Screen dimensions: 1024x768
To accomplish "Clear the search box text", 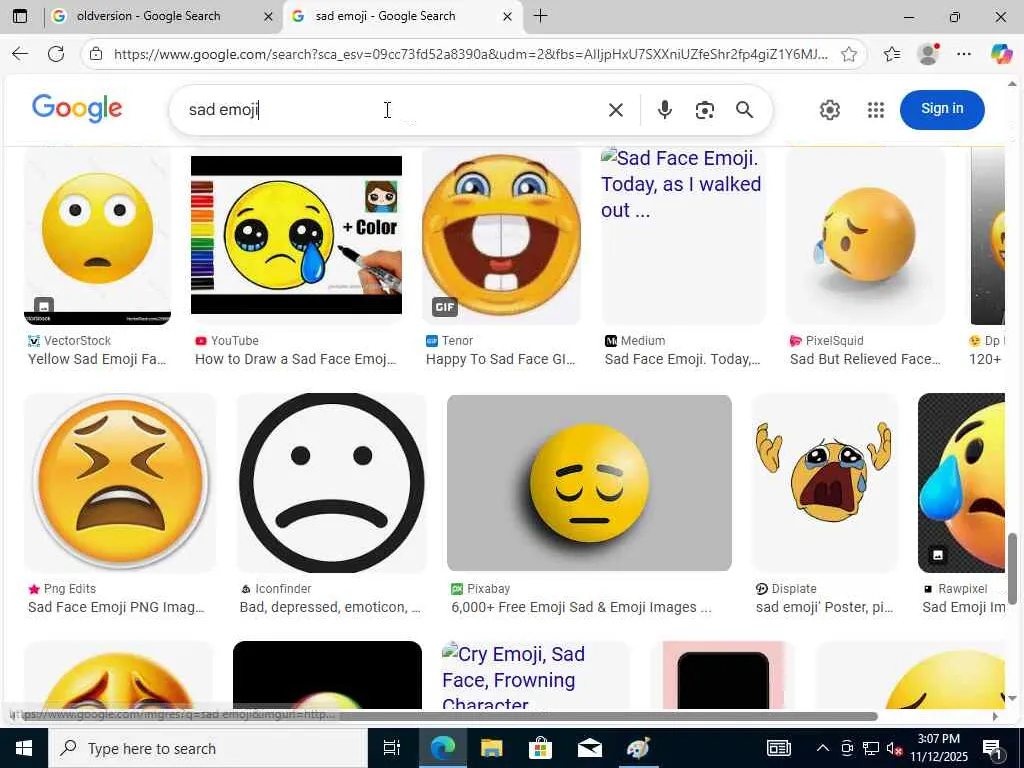I will (x=615, y=110).
